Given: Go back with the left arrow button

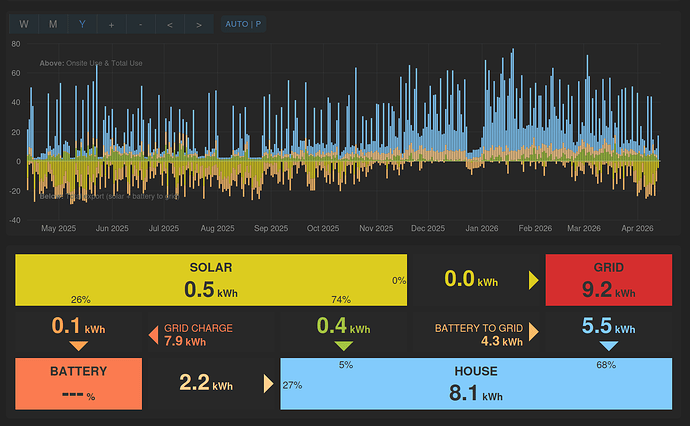Looking at the screenshot, I should click(169, 24).
